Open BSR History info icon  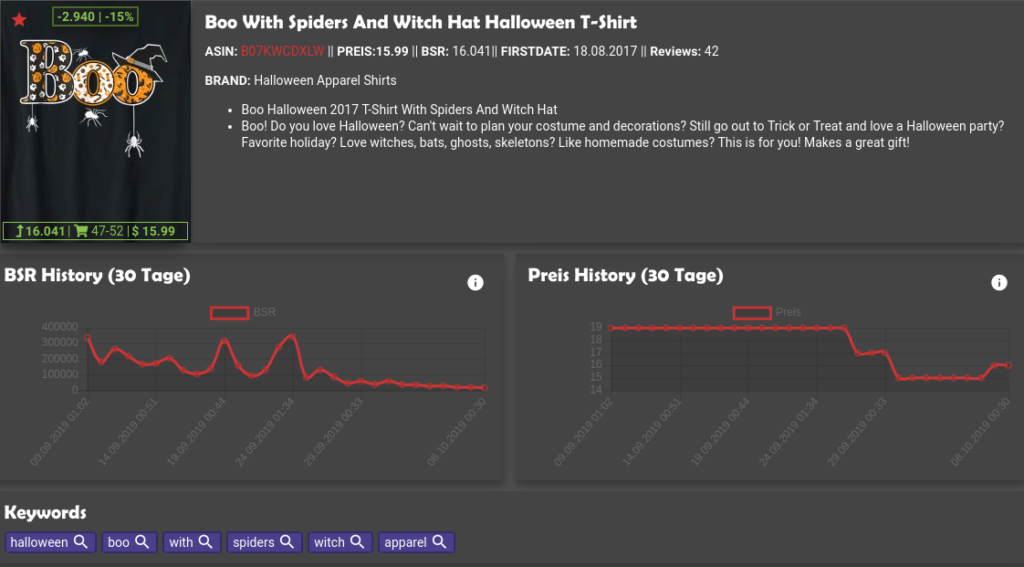tap(475, 282)
